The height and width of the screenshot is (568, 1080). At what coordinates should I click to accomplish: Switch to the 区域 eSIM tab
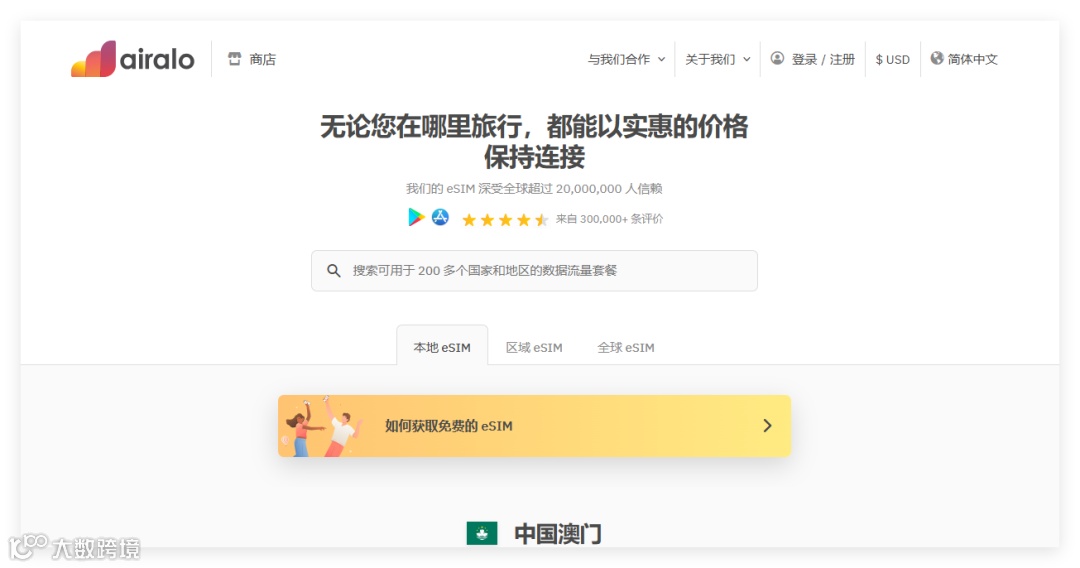534,348
